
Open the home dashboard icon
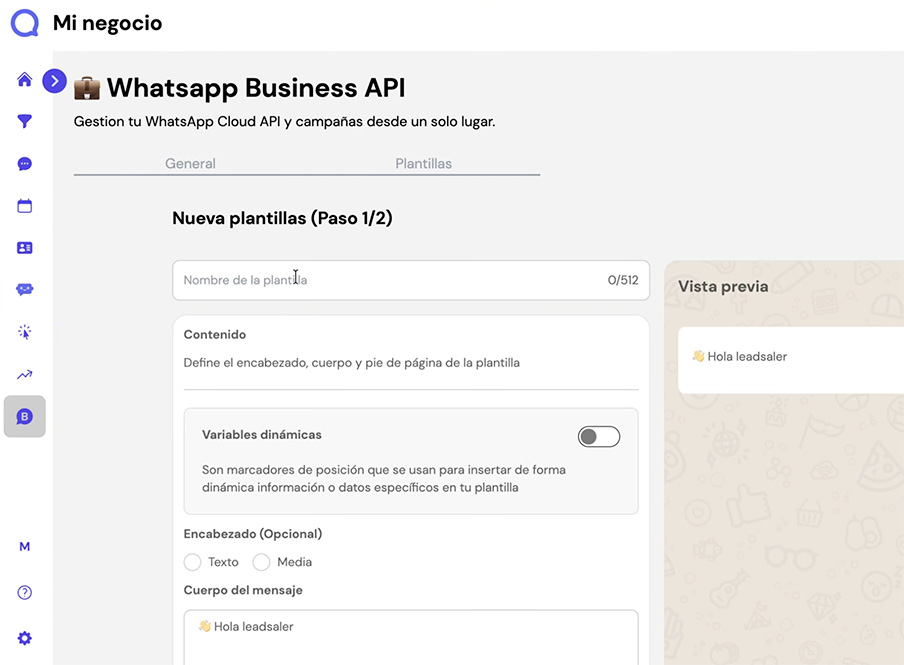[x=24, y=79]
